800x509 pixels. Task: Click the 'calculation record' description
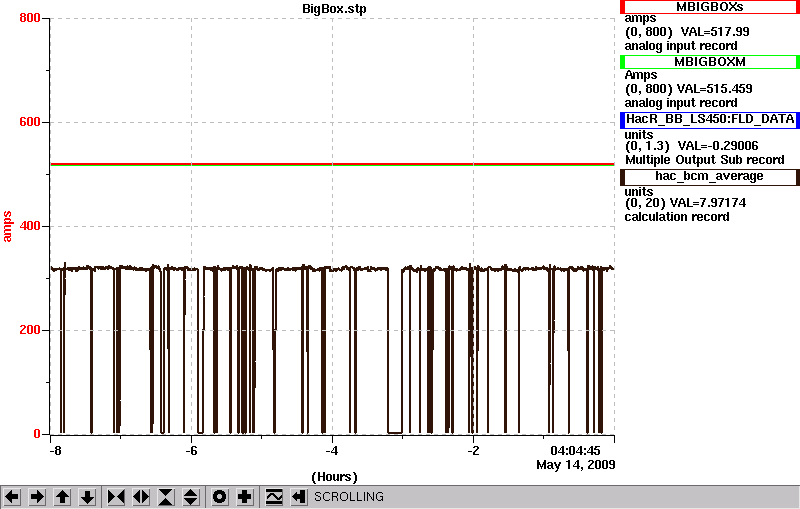pos(677,217)
